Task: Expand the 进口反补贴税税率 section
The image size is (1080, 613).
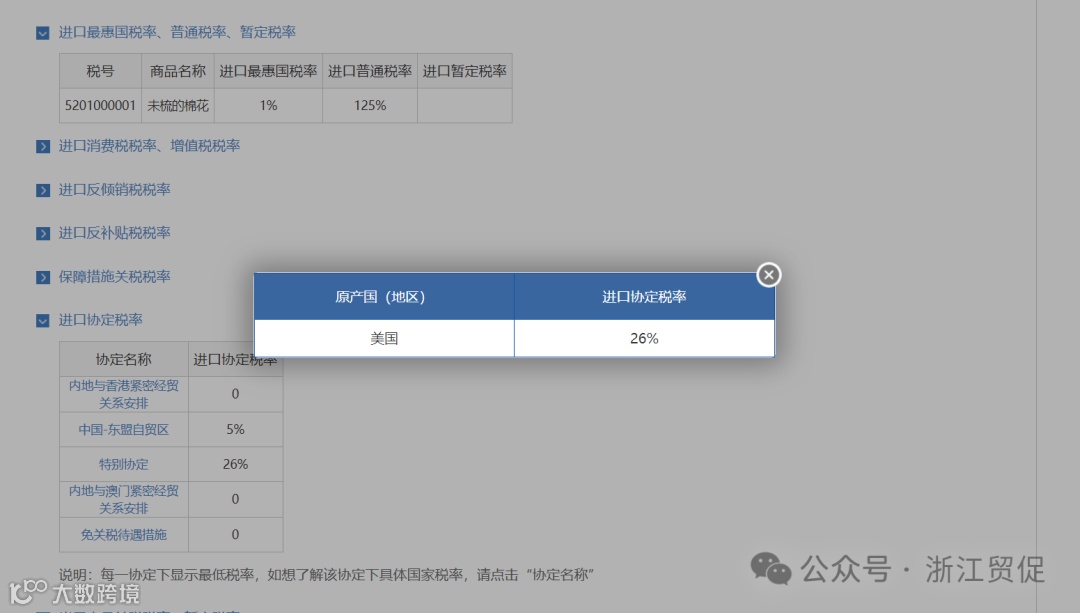Action: click(43, 233)
